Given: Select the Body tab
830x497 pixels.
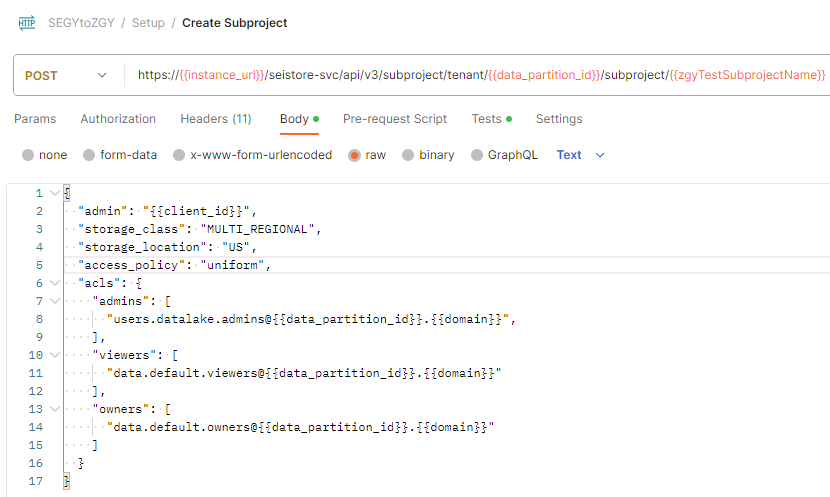Looking at the screenshot, I should (299, 119).
